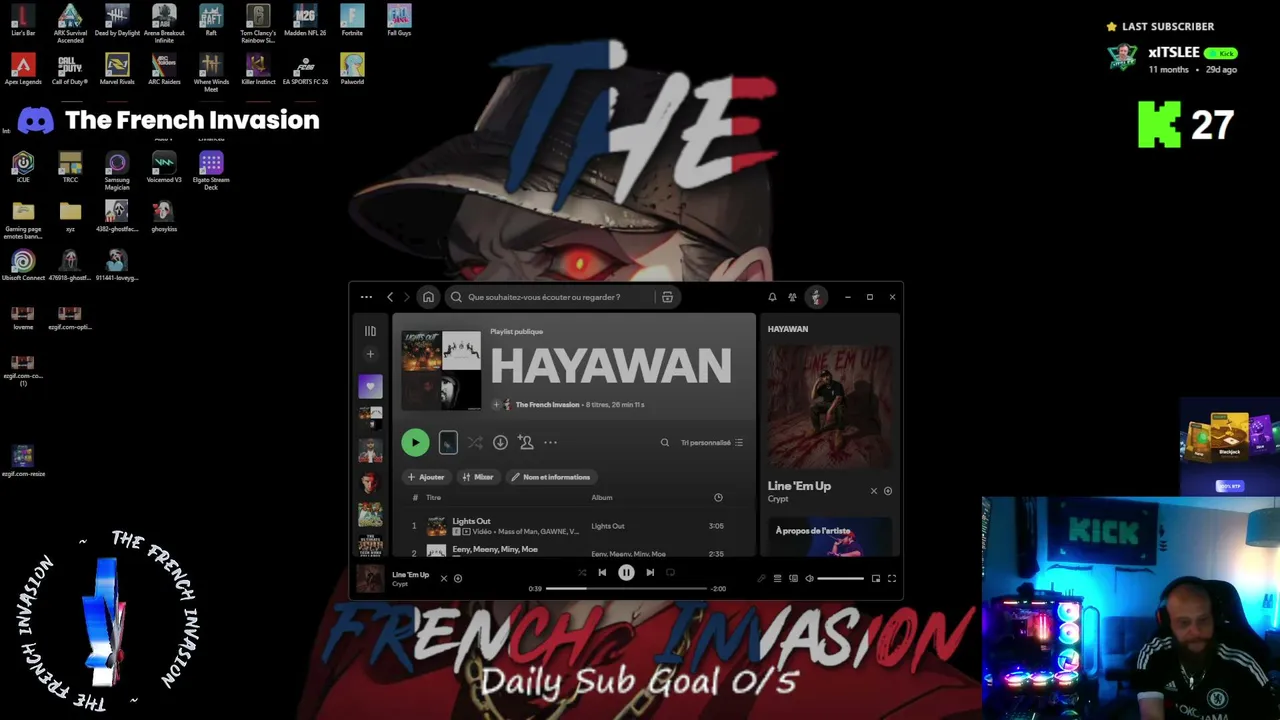Viewport: 1280px width, 720px height.
Task: Pause the current song
Action: pyautogui.click(x=626, y=572)
